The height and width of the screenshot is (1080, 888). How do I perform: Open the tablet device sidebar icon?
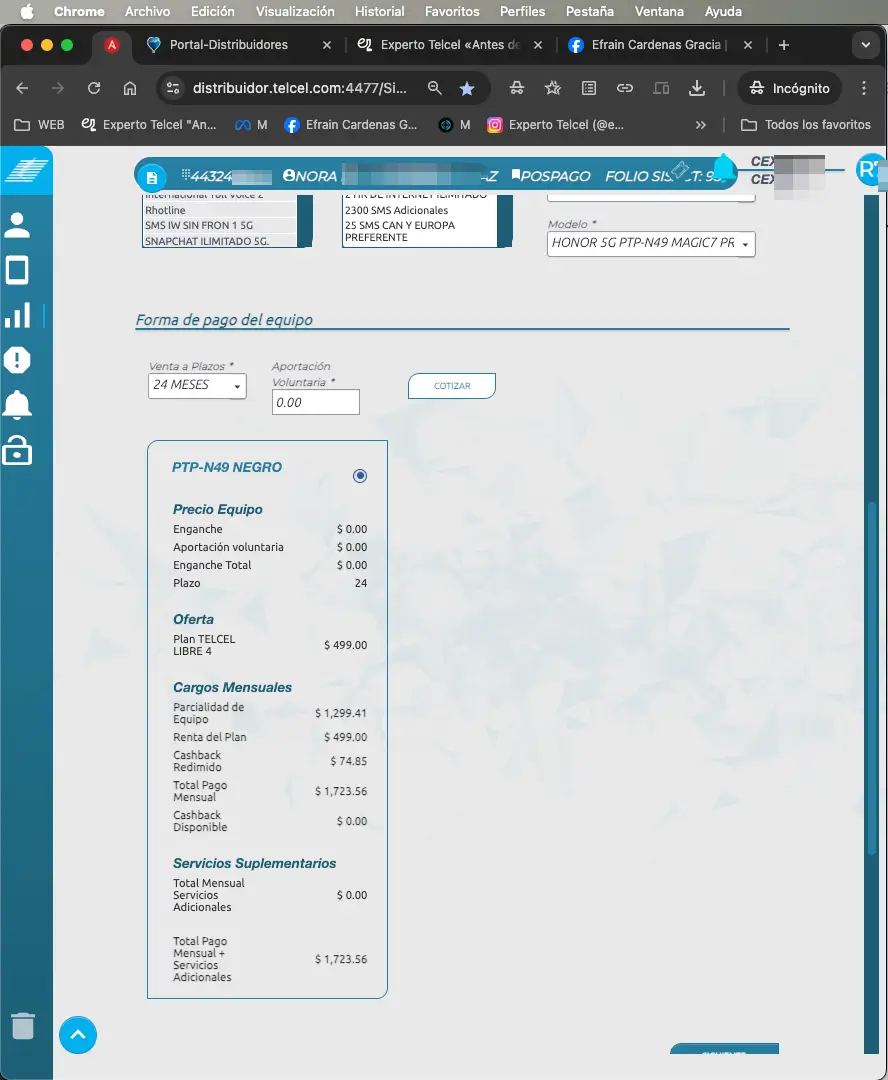tap(18, 270)
